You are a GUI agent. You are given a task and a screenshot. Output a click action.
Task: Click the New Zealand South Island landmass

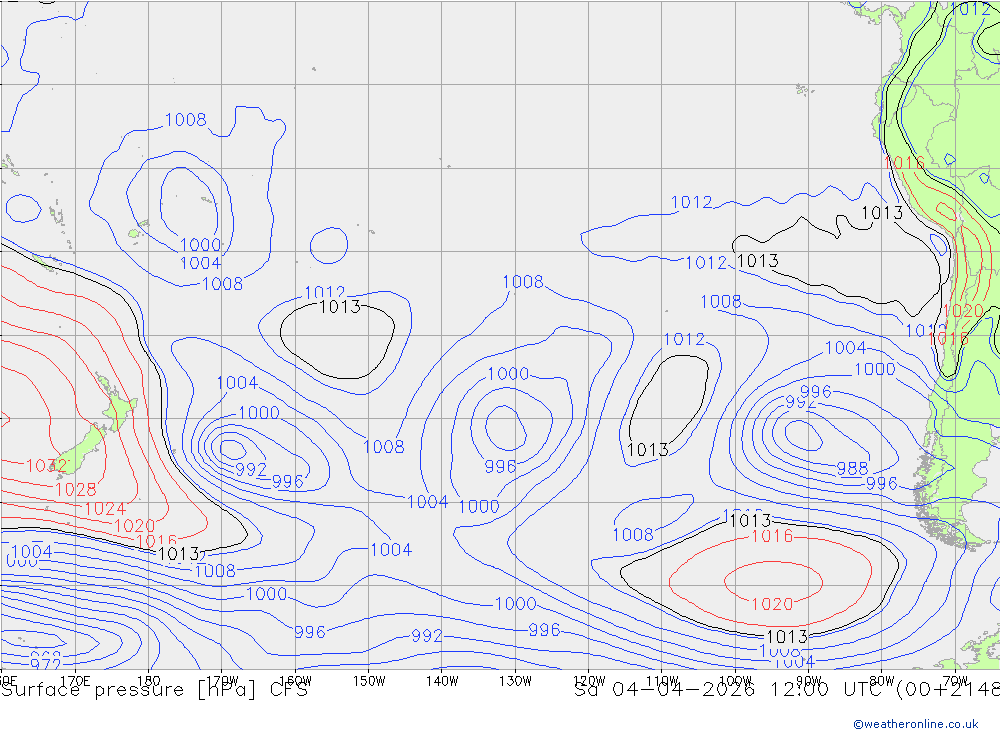click(81, 450)
